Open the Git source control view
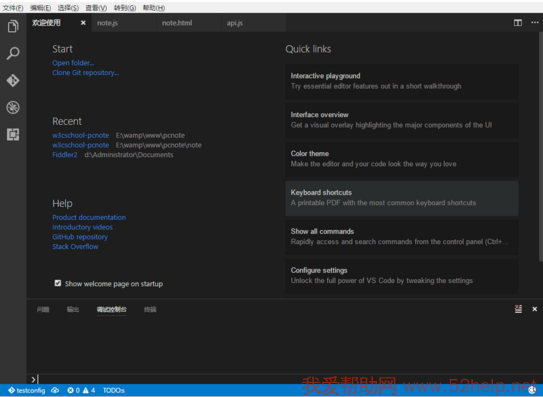Viewport: 543px width, 397px height. pyautogui.click(x=13, y=80)
